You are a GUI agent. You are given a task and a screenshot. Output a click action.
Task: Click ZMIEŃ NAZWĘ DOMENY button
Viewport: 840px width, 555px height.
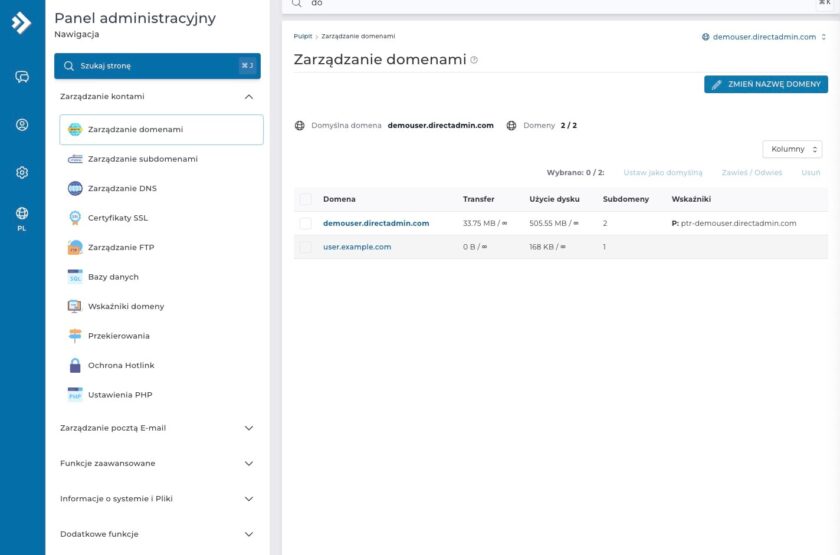766,84
